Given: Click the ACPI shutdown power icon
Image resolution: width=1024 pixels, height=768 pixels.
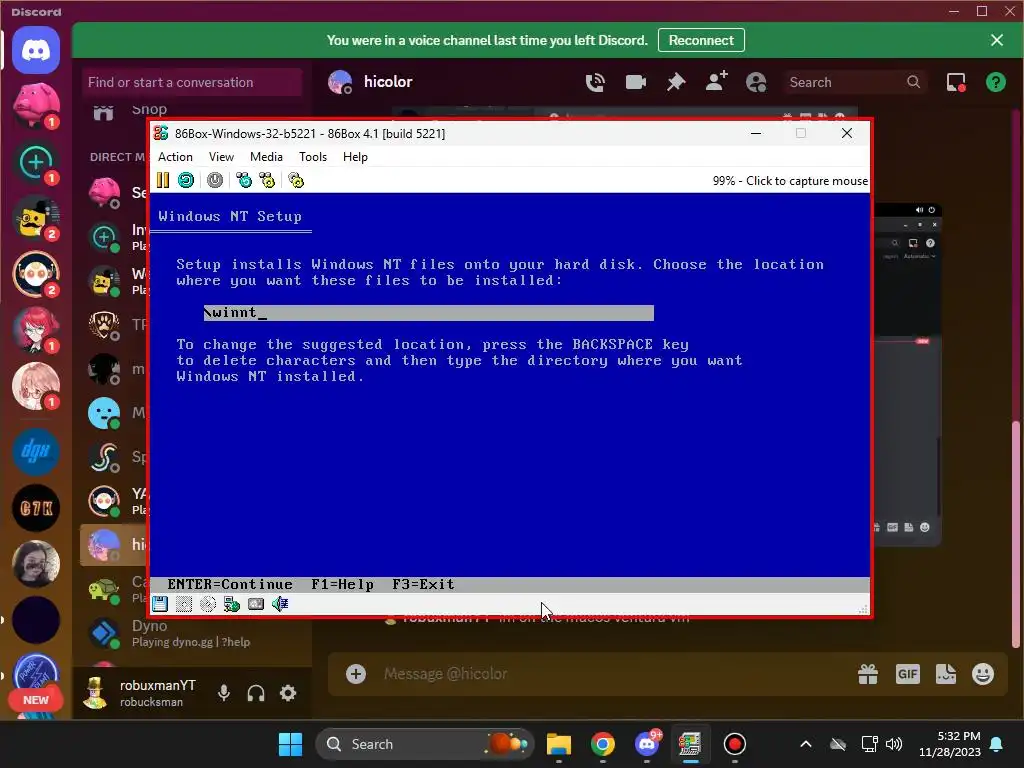Looking at the screenshot, I should tap(215, 180).
